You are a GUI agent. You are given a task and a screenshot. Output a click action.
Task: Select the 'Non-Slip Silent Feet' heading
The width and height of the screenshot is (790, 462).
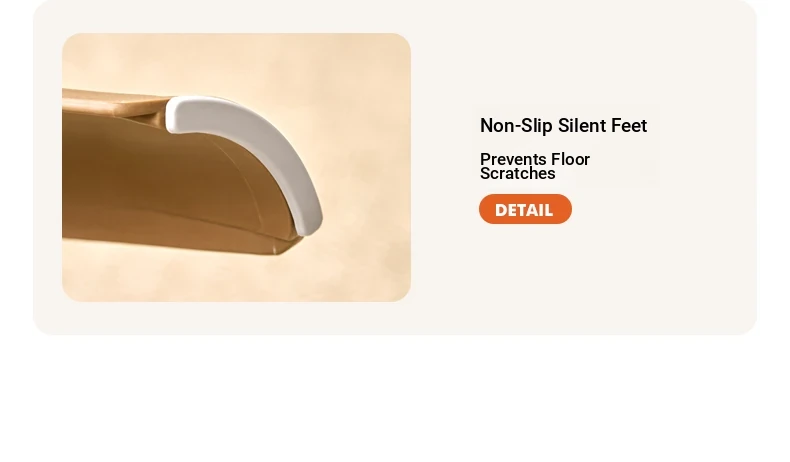[563, 125]
